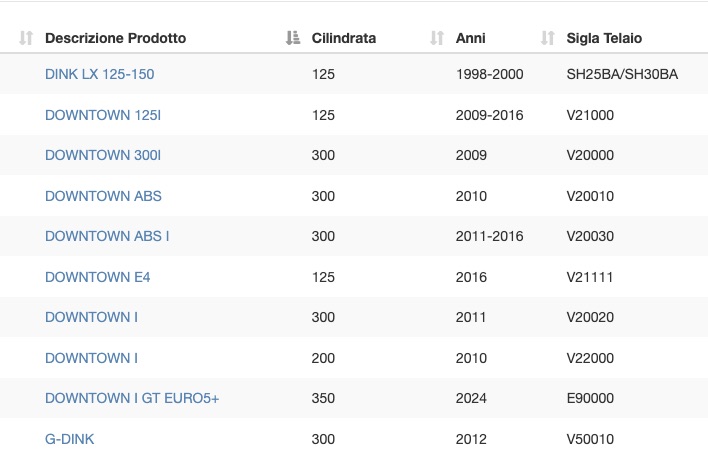The image size is (708, 466).
Task: Open DOWNTOWN I with 300 cilindrata
Action: [91, 317]
